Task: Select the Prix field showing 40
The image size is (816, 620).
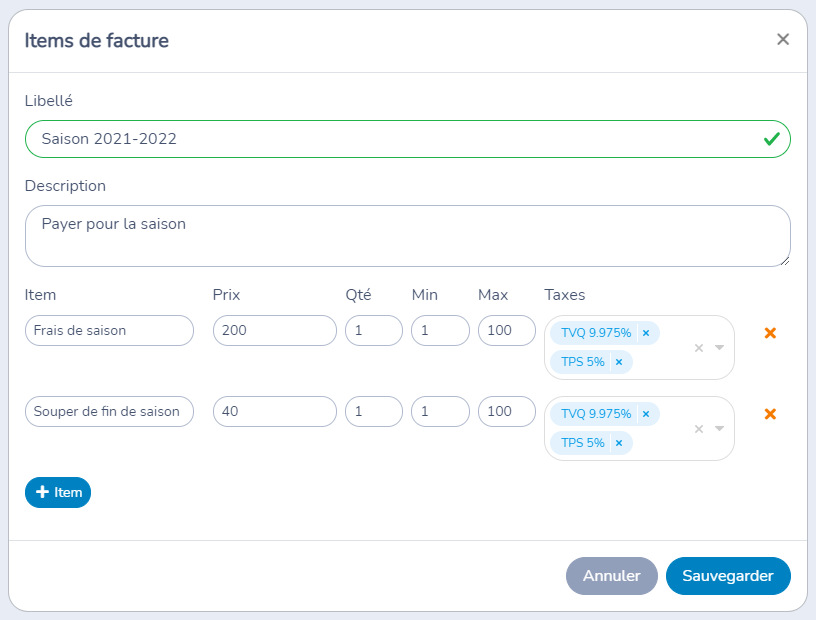Action: pos(274,411)
